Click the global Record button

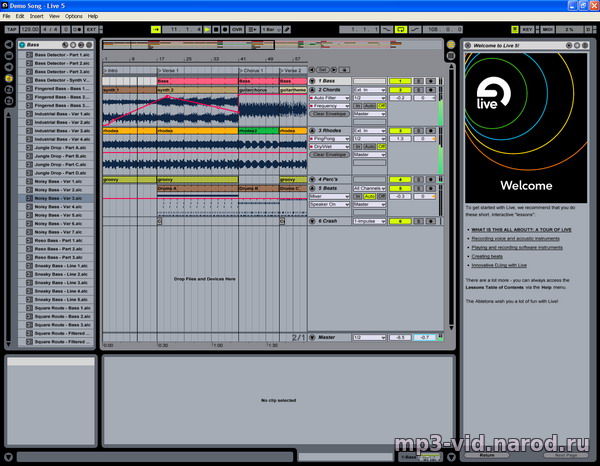225,29
